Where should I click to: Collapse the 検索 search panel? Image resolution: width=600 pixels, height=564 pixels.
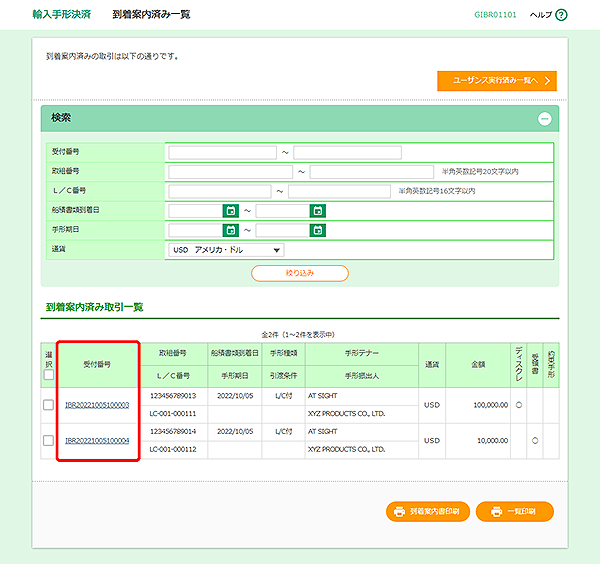[x=544, y=118]
